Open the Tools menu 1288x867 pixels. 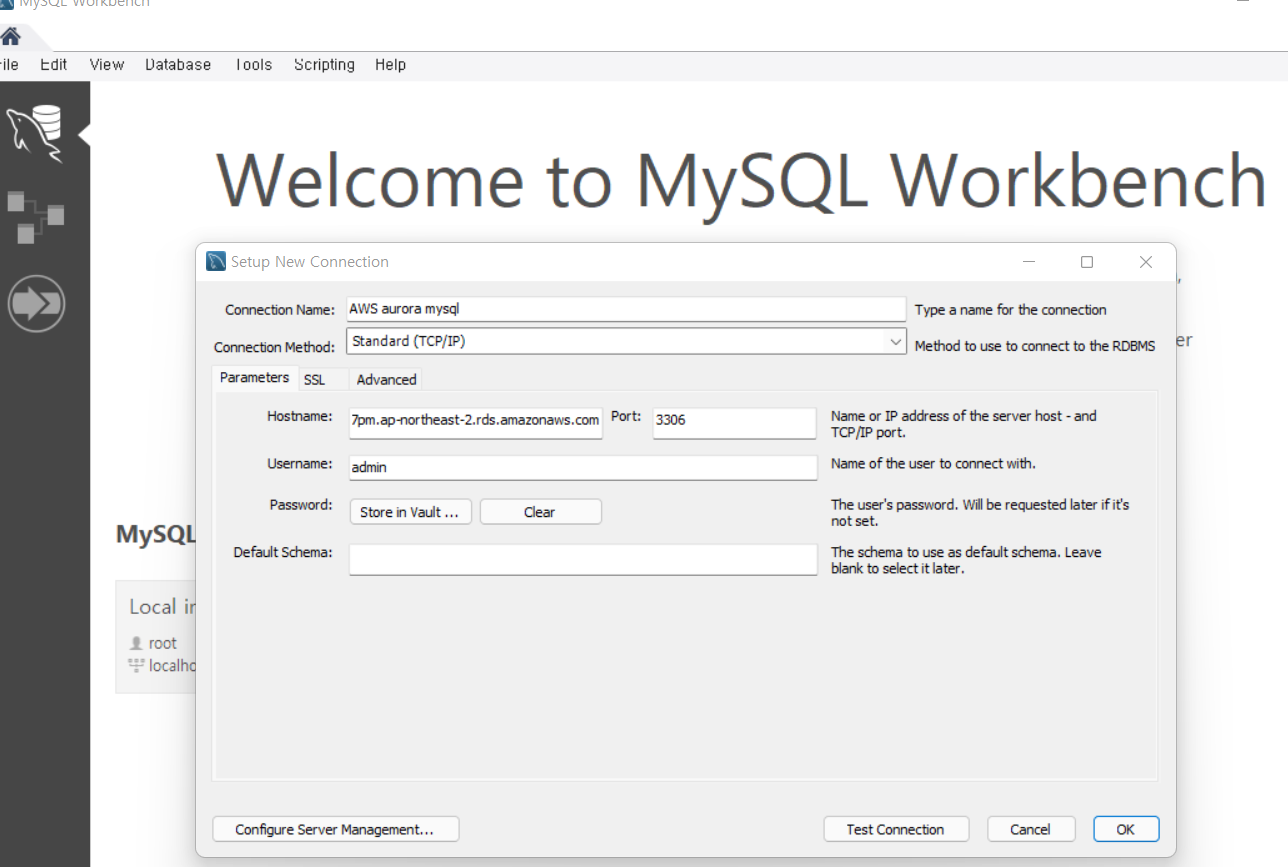(253, 64)
